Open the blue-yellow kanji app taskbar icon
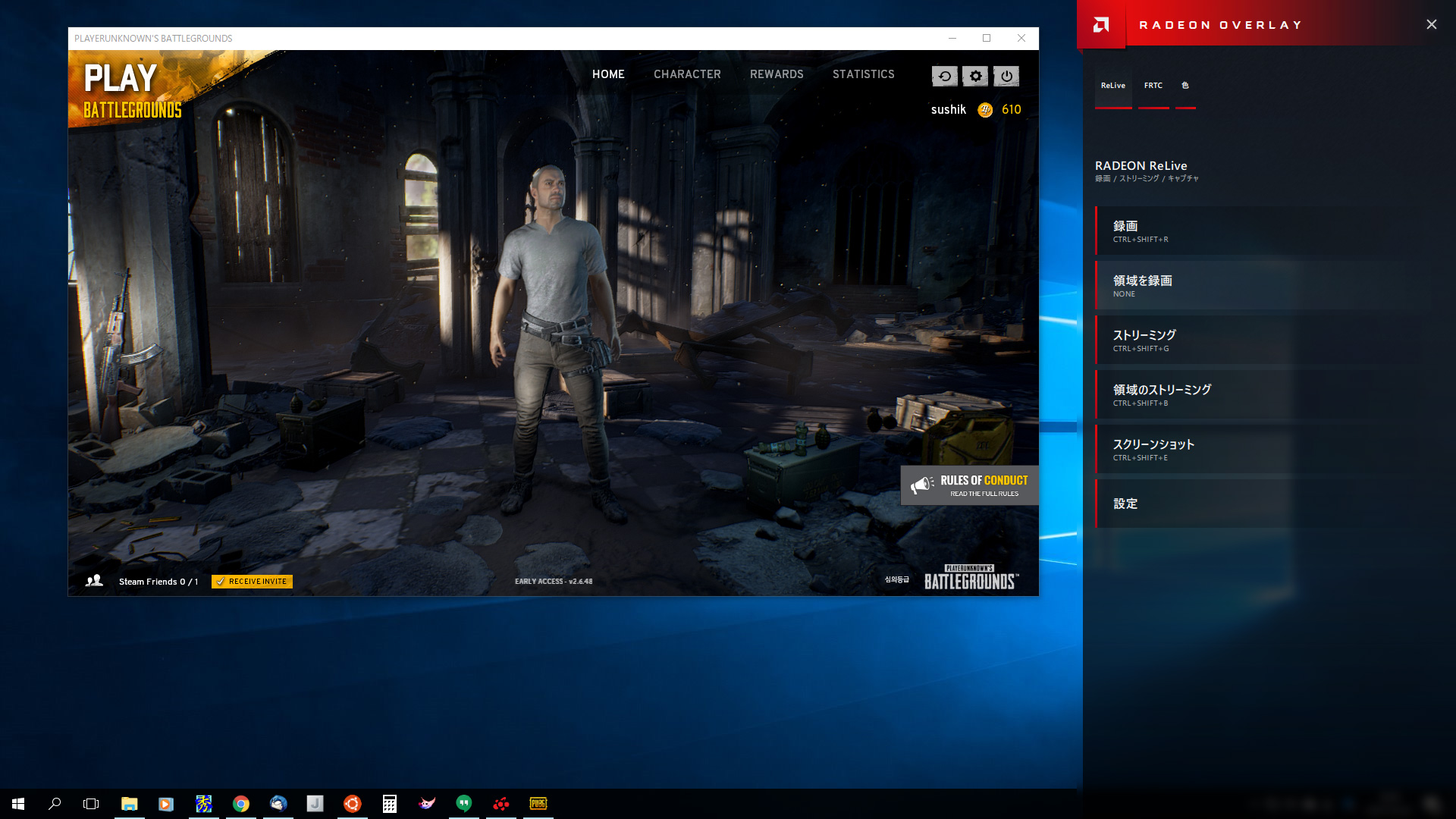This screenshot has height=819, width=1456. pyautogui.click(x=204, y=804)
